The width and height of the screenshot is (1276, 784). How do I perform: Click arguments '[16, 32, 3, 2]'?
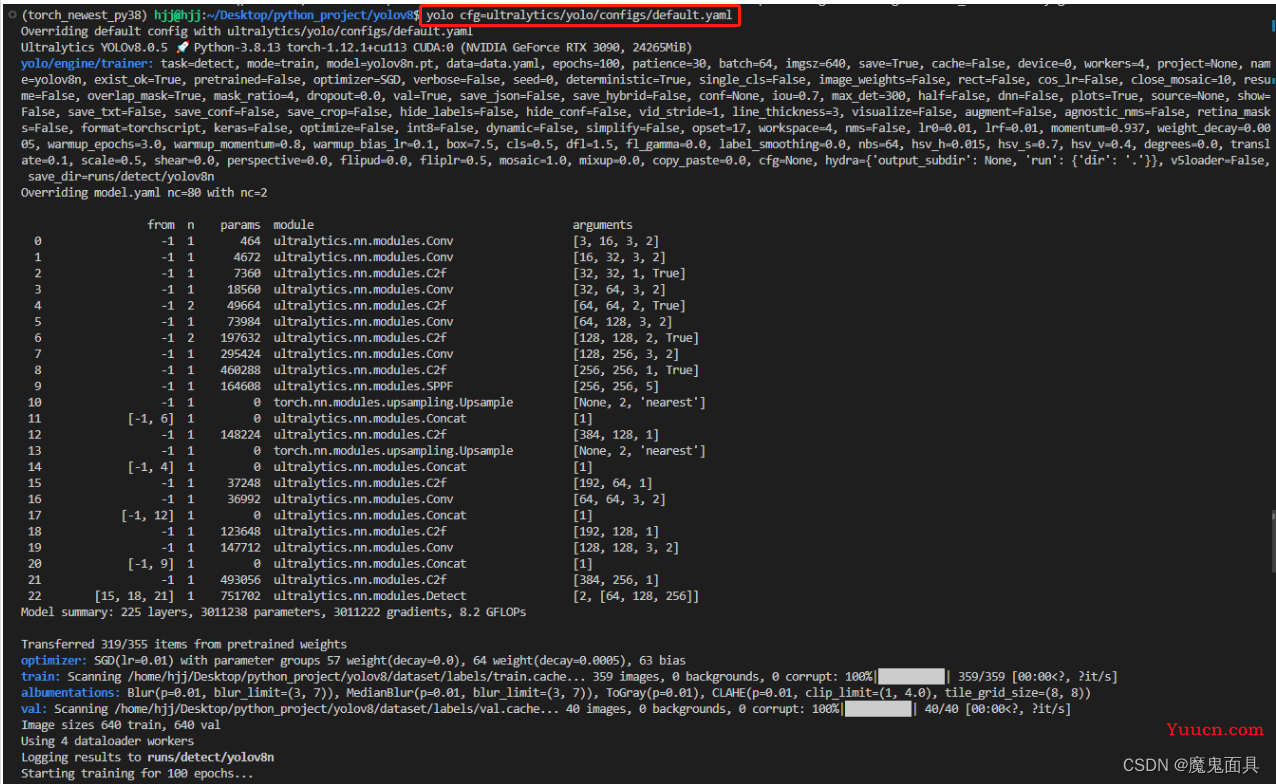619,257
